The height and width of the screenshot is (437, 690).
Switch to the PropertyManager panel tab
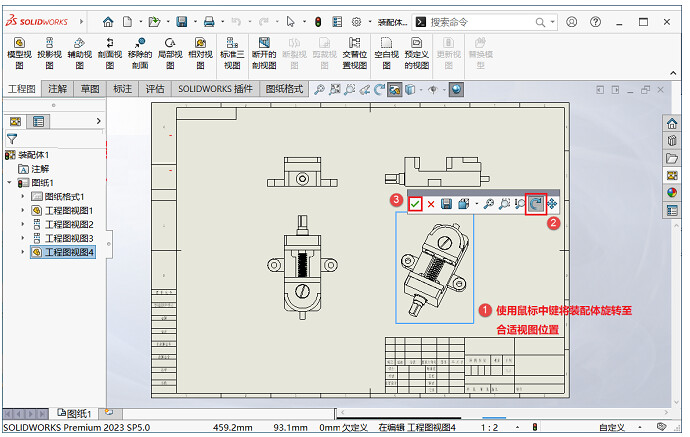(39, 121)
